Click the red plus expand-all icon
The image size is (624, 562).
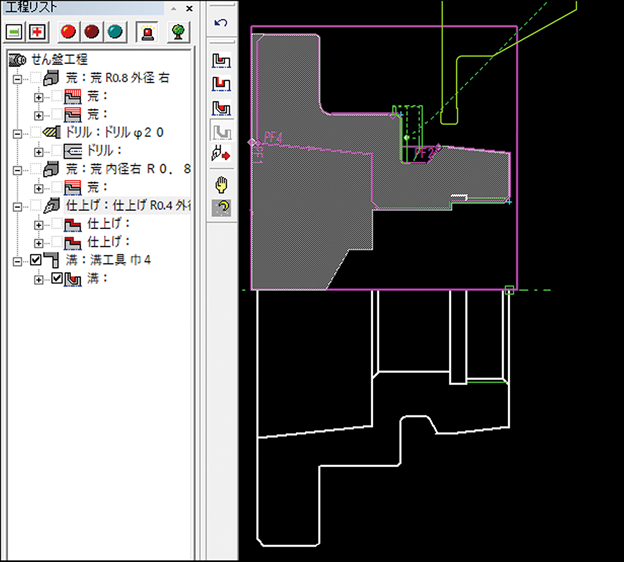(x=38, y=32)
